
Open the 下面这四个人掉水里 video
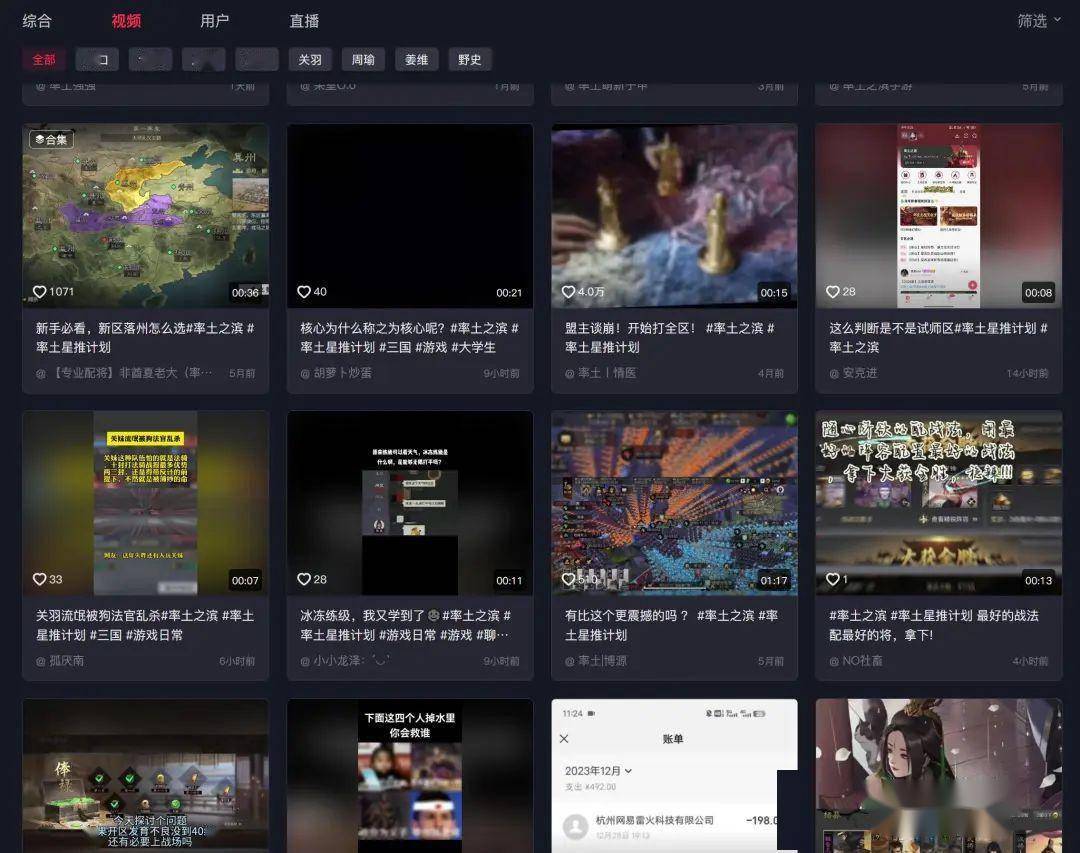410,776
